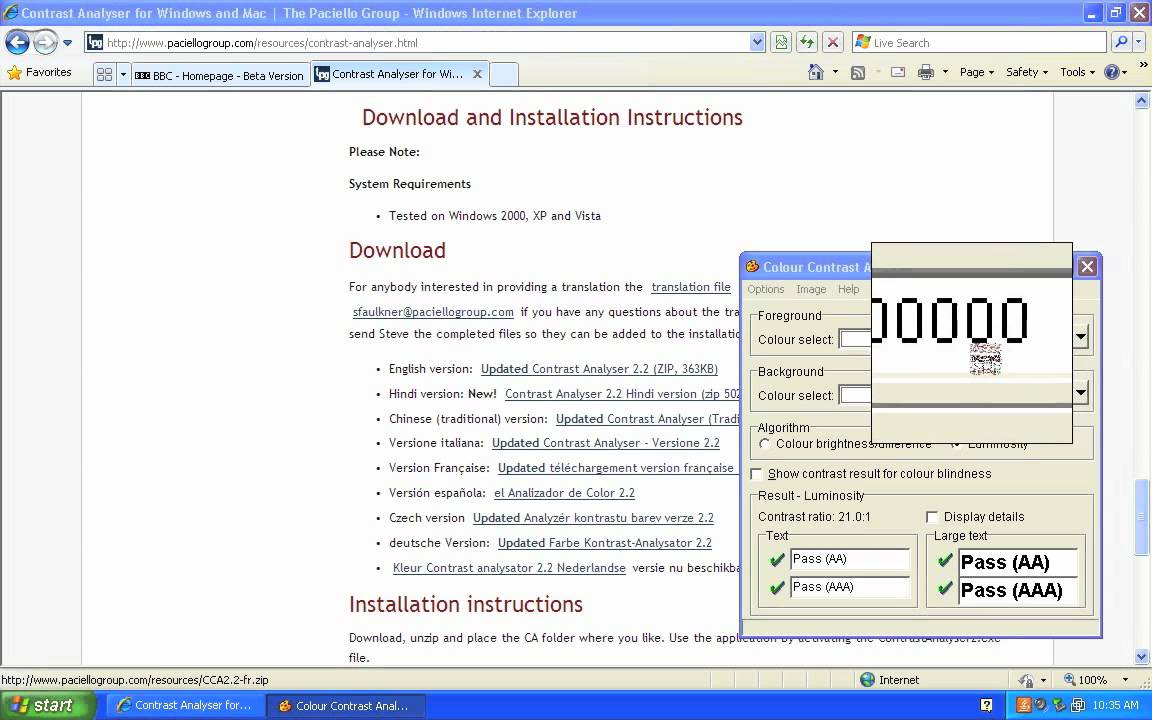Click the Pass (AAA) large text result
The width and height of the screenshot is (1152, 720).
tap(1018, 591)
